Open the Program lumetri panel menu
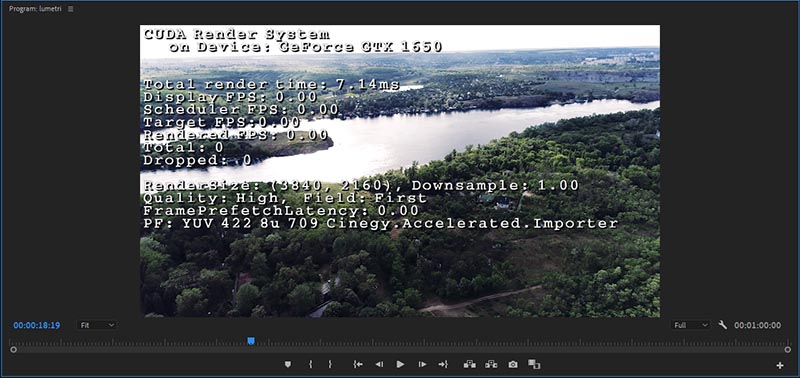Viewport: 800px width, 378px height. click(70, 9)
